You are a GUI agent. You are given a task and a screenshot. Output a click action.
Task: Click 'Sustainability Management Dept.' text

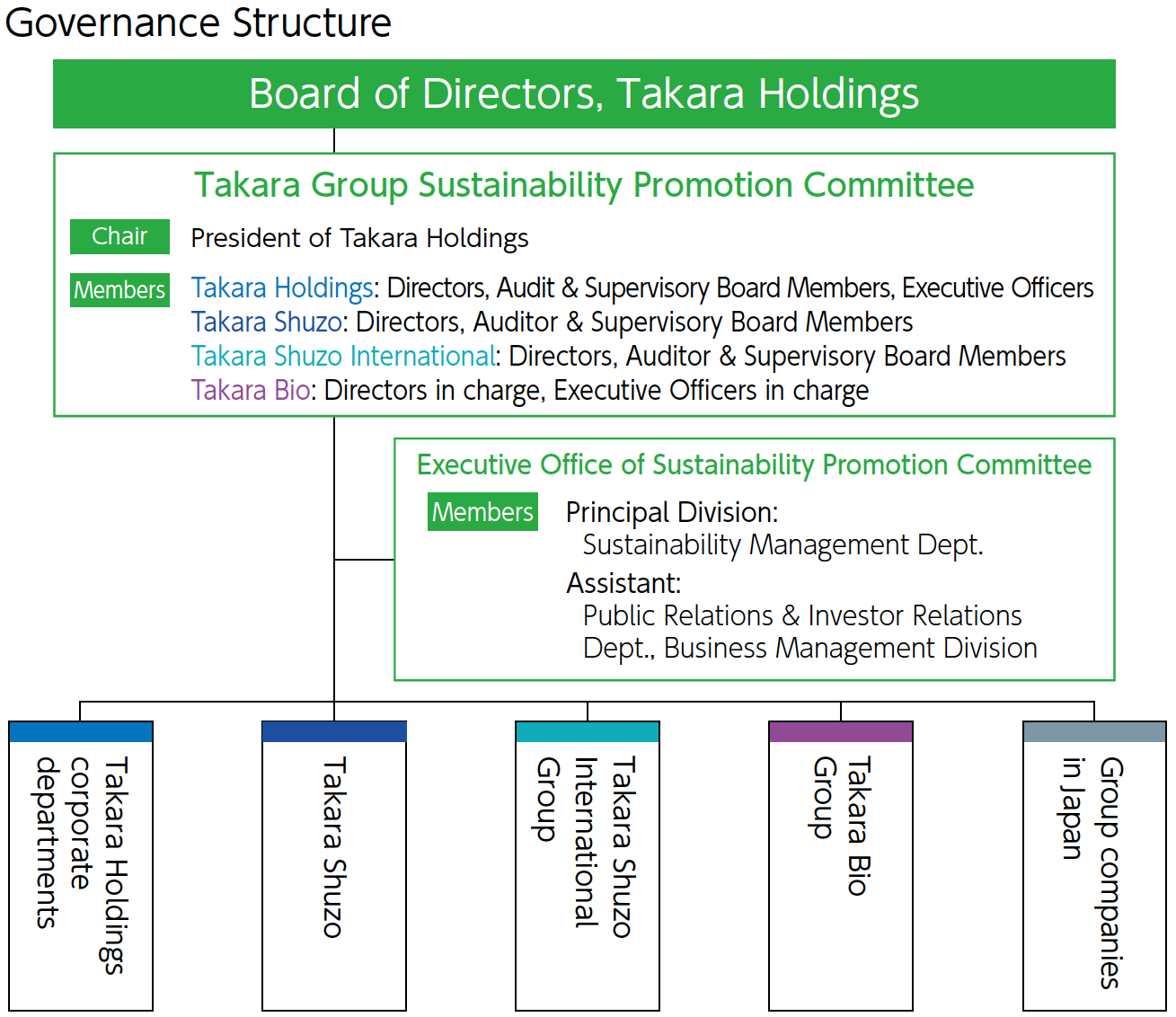pyautogui.click(x=783, y=545)
